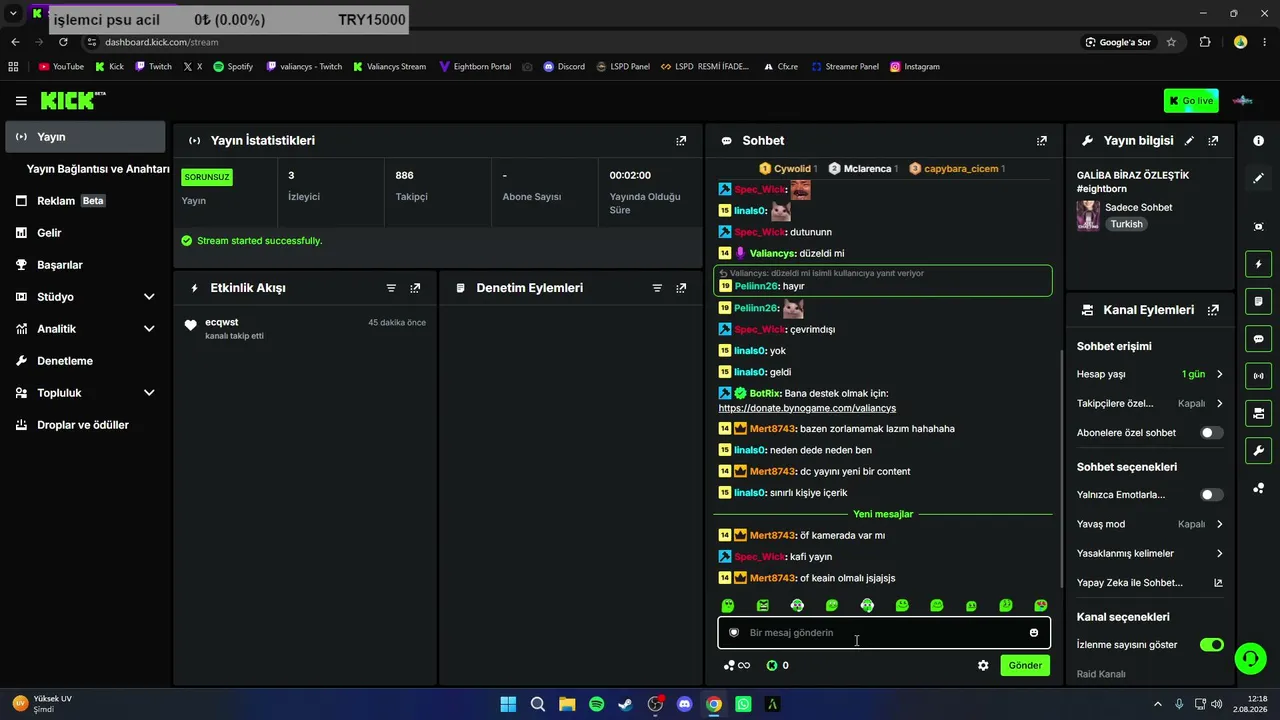The image size is (1280, 720).
Task: Select Yayın in the sidebar
Action: pyautogui.click(x=85, y=137)
